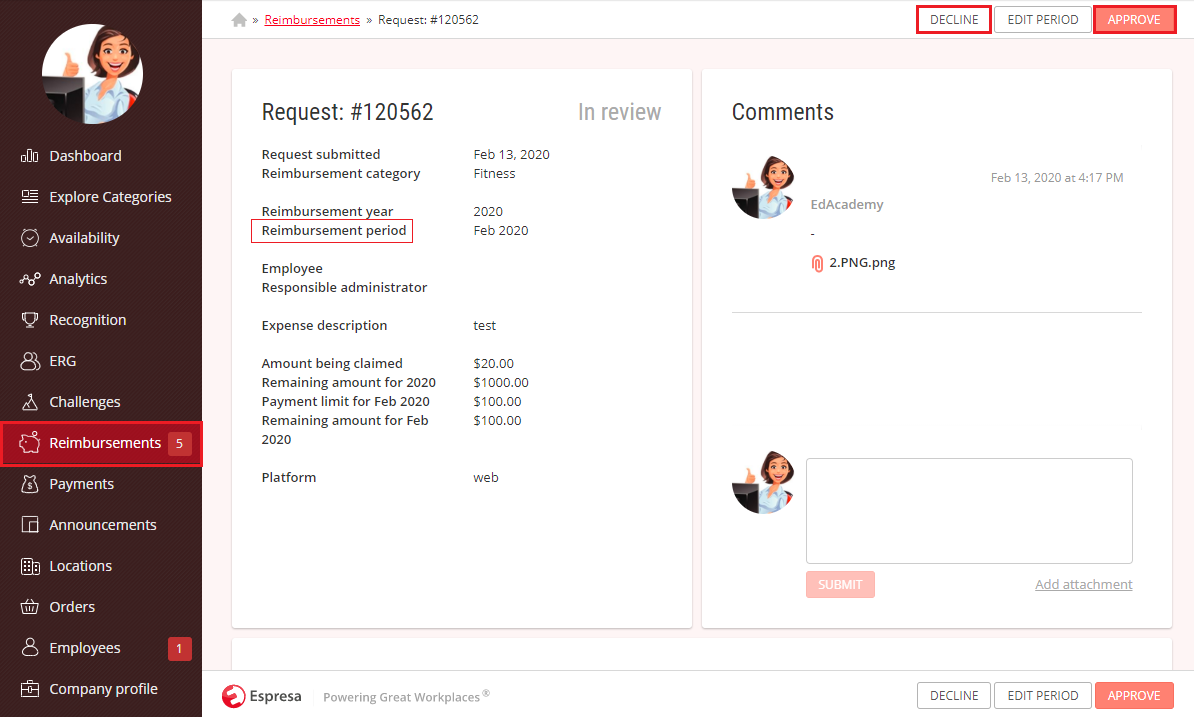Click bottom APPROVE button
The height and width of the screenshot is (717, 1194).
[1134, 696]
